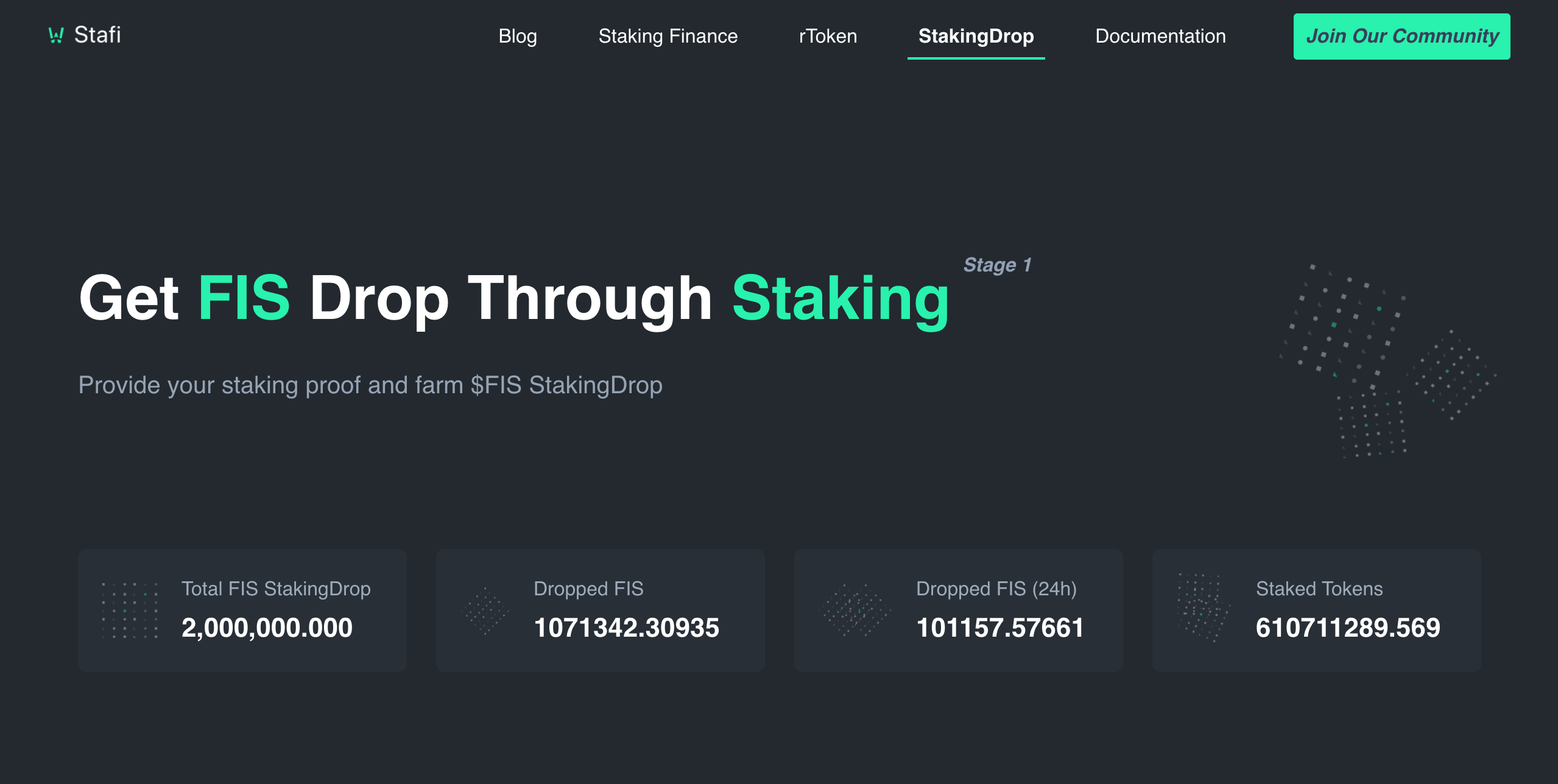Click the dotted grid icon beside Total FIS StakingDrop
This screenshot has width=1558, height=784.
click(130, 611)
